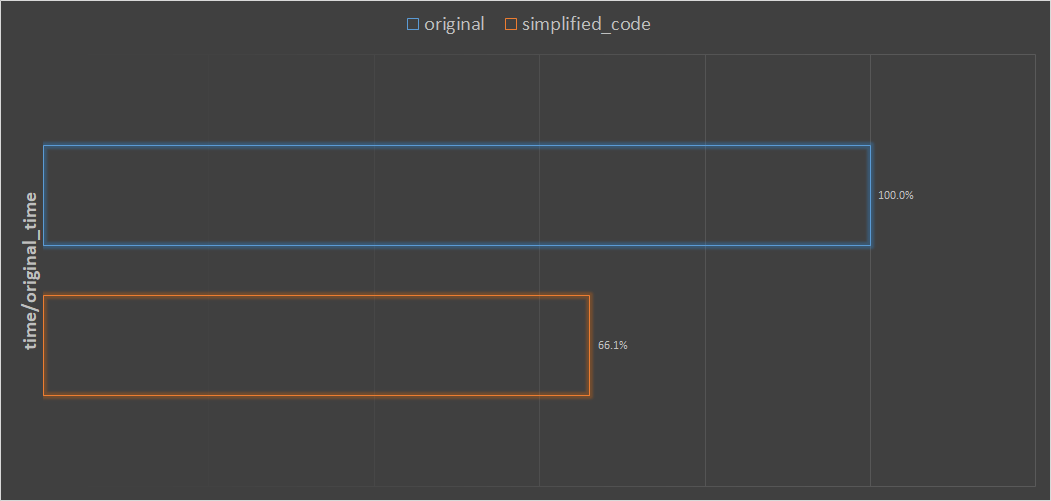Click the leftmost vertical gridline
Image resolution: width=1051 pixels, height=501 pixels.
pyautogui.click(x=374, y=100)
